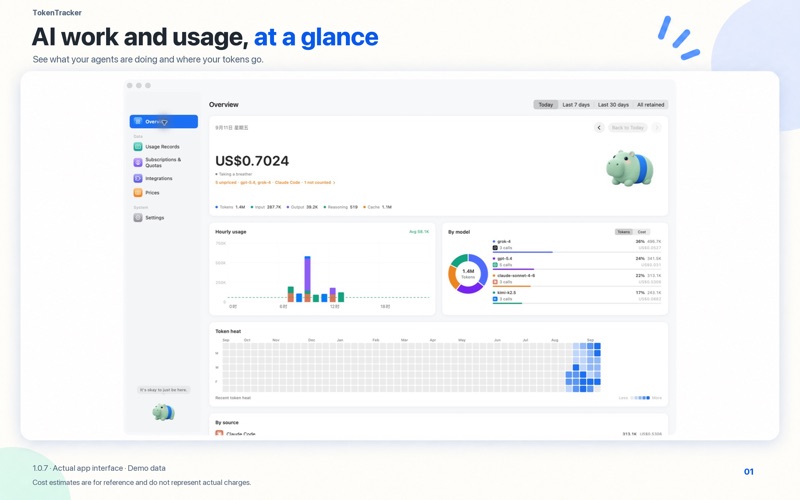This screenshot has width=800, height=500.
Task: Select Tokens view in By model
Action: coord(623,232)
